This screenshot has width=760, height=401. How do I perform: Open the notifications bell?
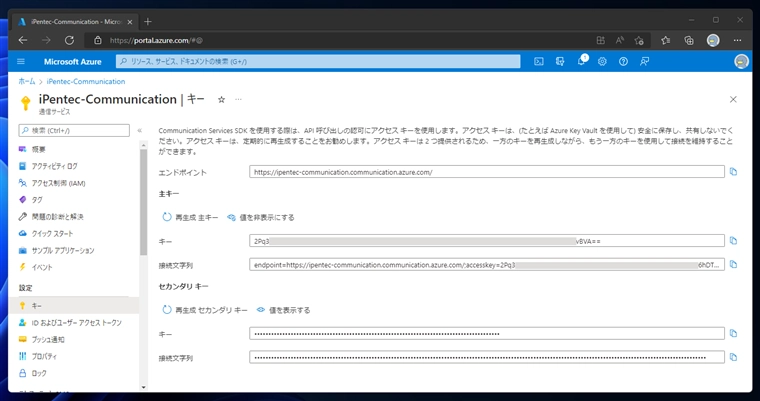581,62
